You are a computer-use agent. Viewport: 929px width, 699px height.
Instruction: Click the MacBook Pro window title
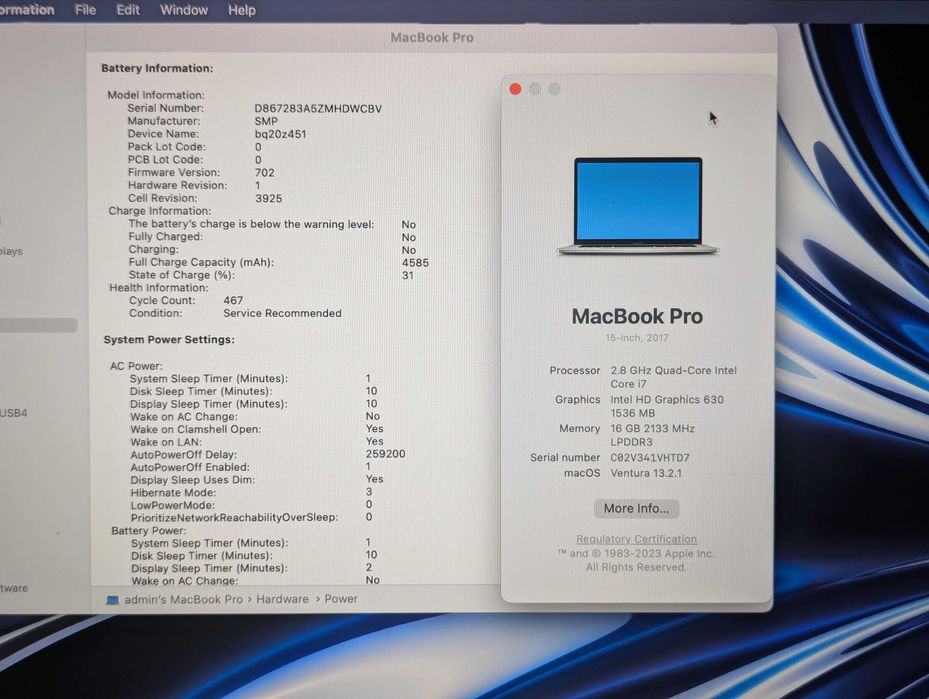coord(432,37)
